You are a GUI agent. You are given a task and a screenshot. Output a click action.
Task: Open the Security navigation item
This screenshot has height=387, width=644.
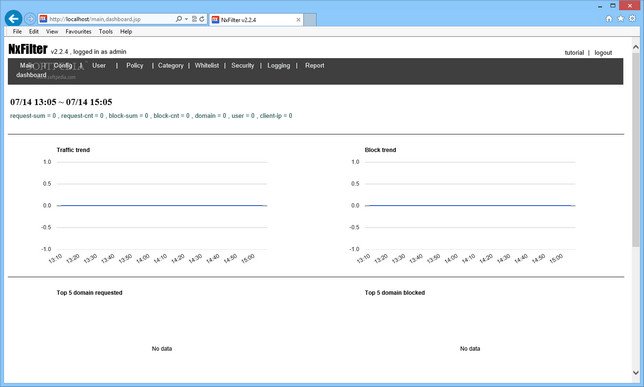tap(242, 65)
